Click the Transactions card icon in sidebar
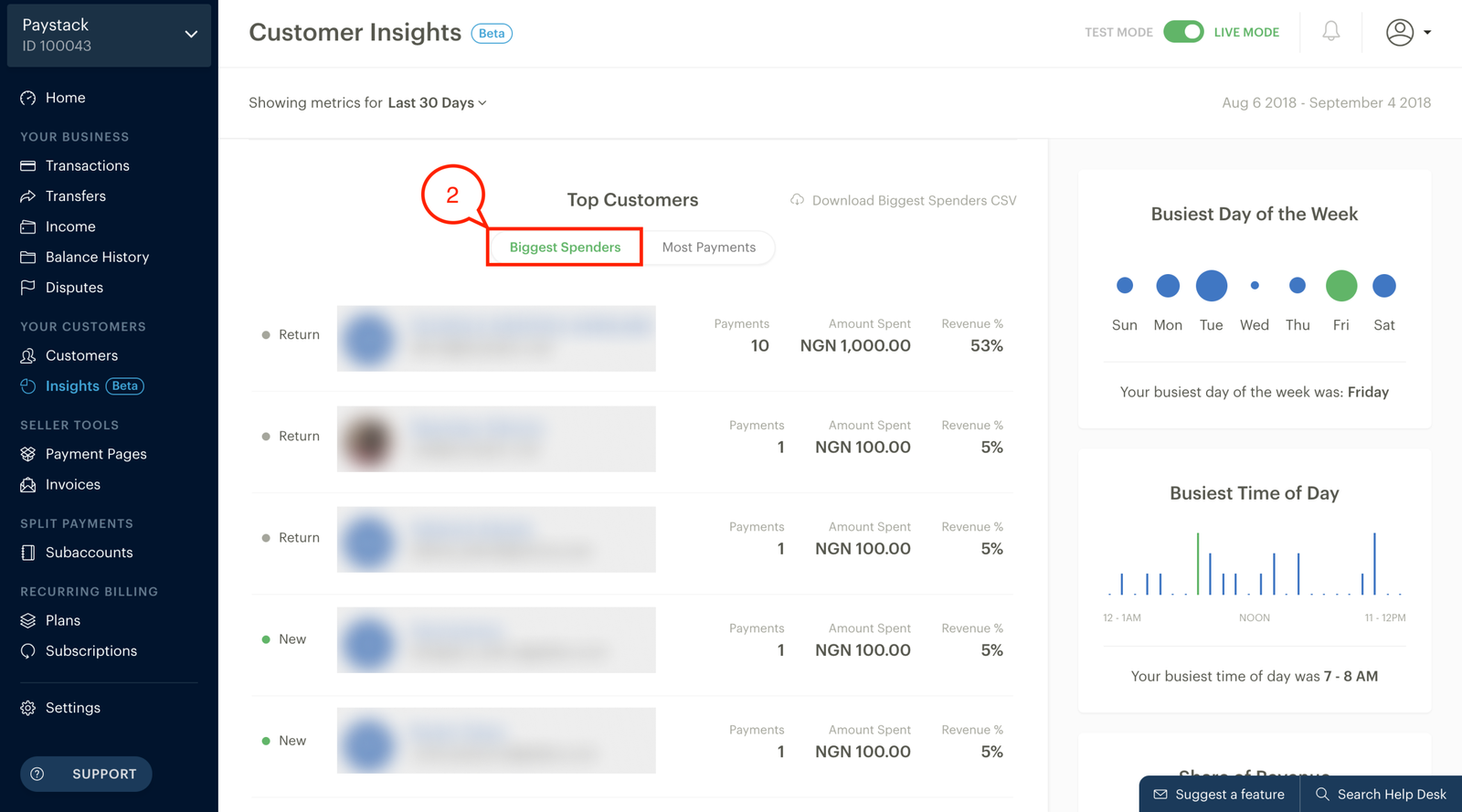Screen dimensions: 1462x812 pos(28,165)
